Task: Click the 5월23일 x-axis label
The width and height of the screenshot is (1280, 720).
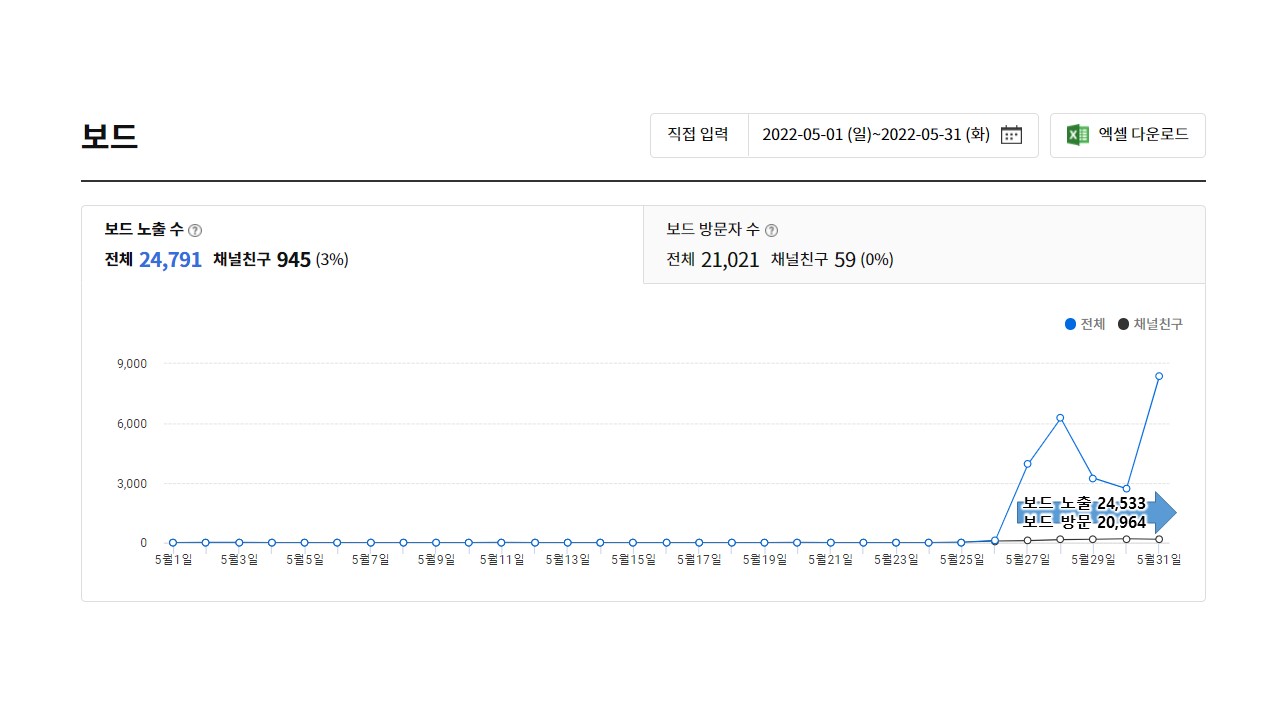Action: [896, 561]
